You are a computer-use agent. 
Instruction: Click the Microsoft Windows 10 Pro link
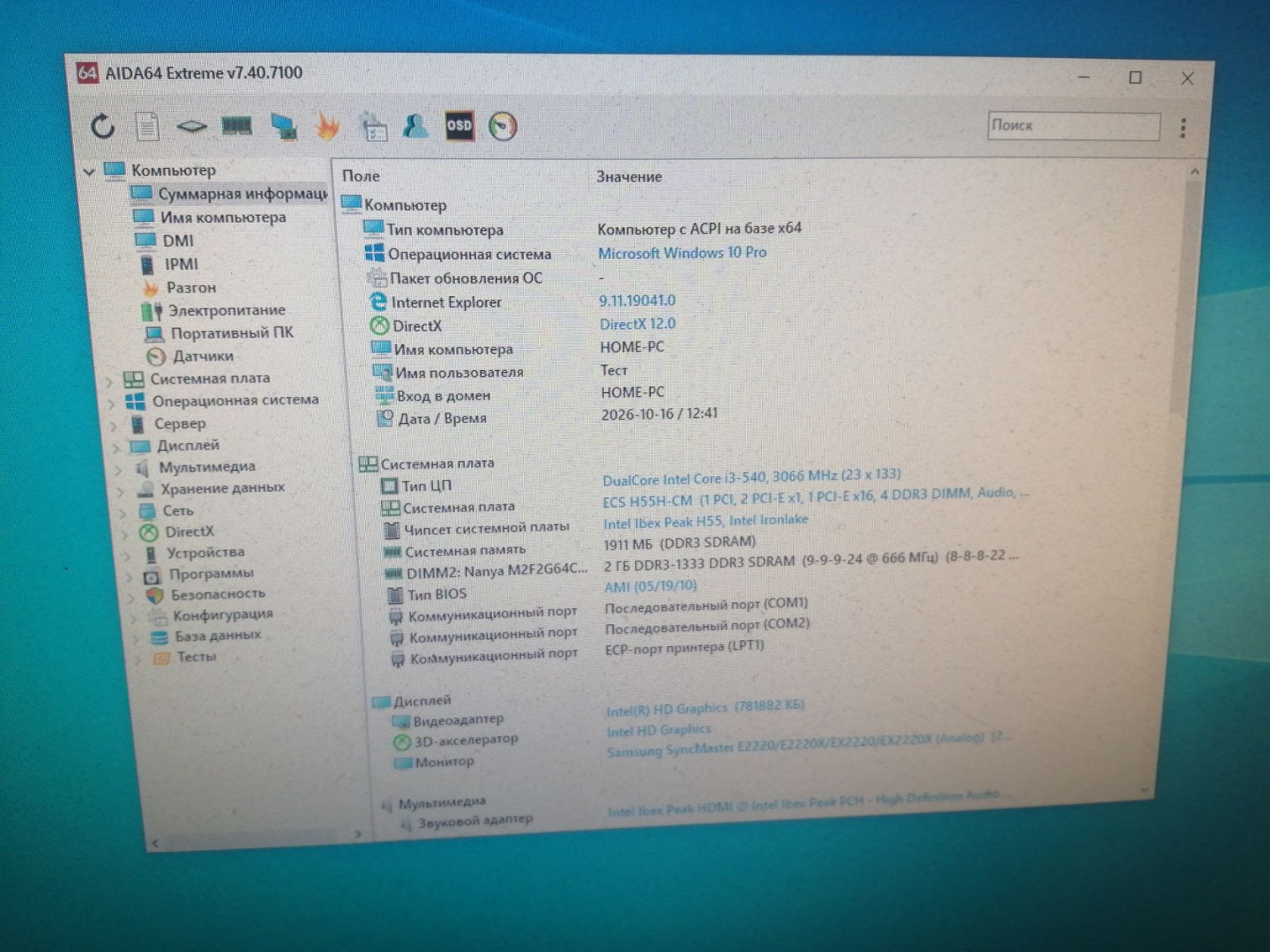[682, 253]
